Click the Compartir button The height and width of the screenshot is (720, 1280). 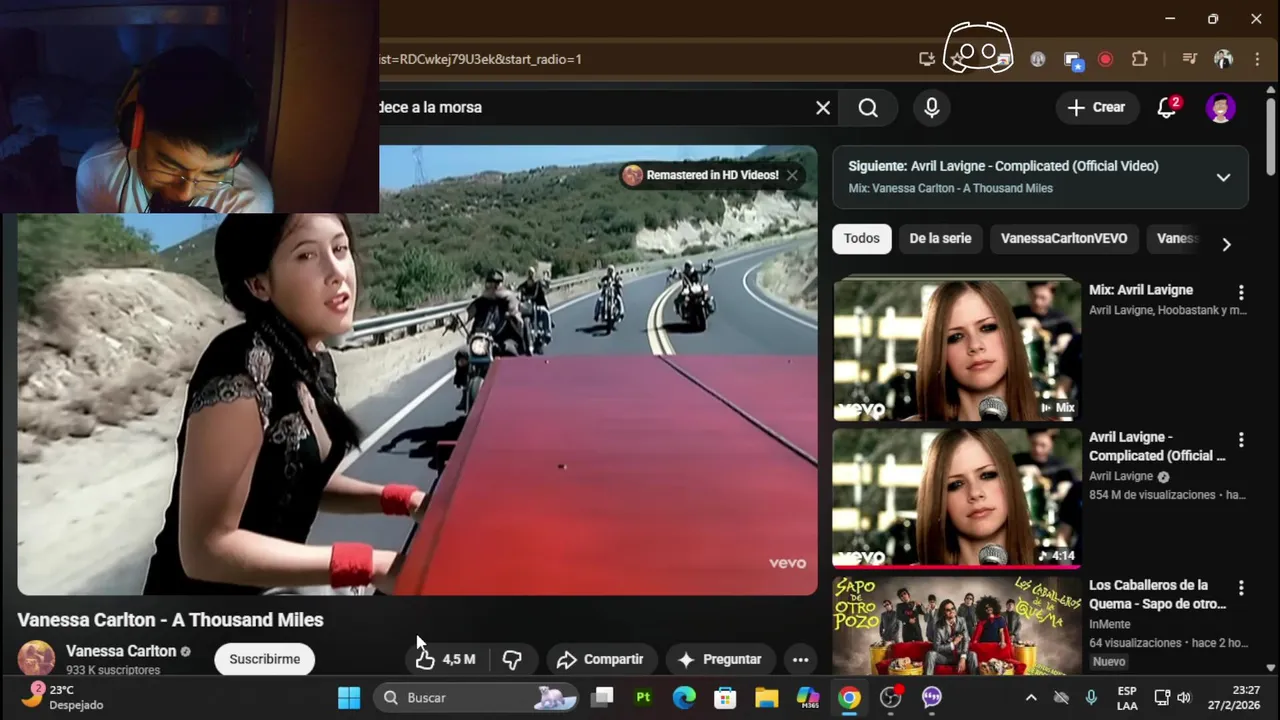(600, 659)
